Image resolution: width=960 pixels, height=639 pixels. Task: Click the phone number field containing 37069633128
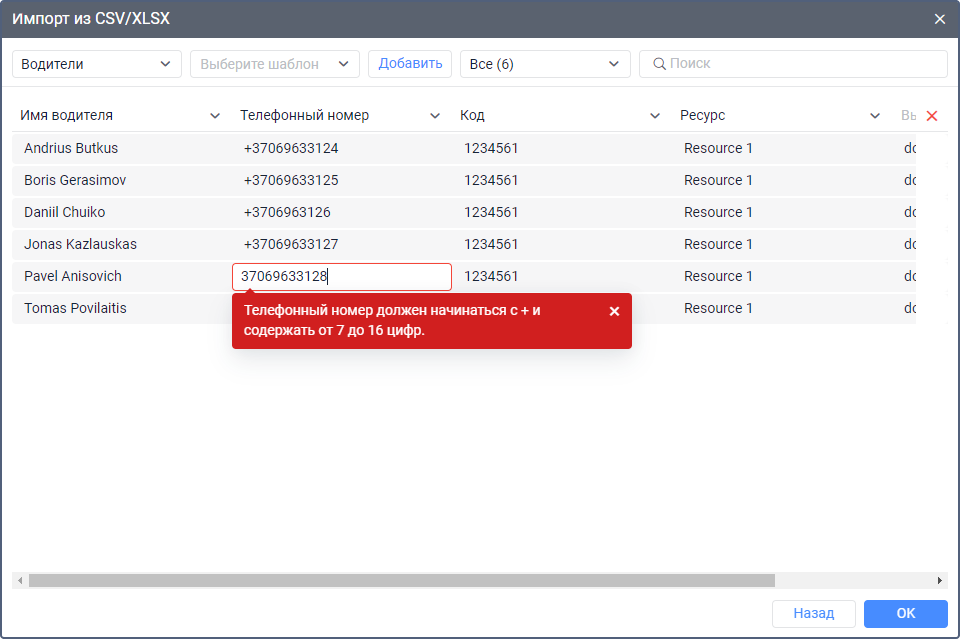341,277
